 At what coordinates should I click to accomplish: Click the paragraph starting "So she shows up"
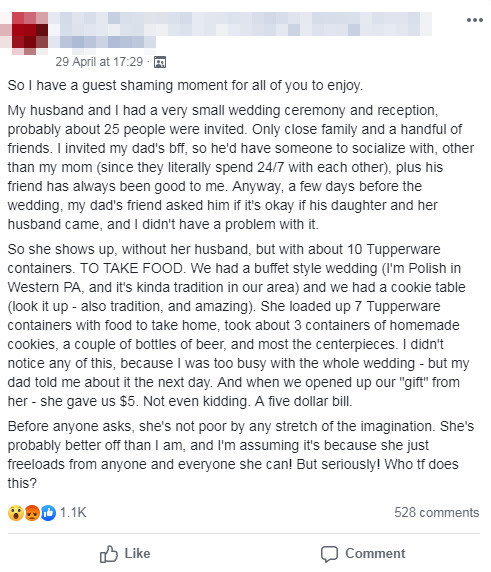238,325
